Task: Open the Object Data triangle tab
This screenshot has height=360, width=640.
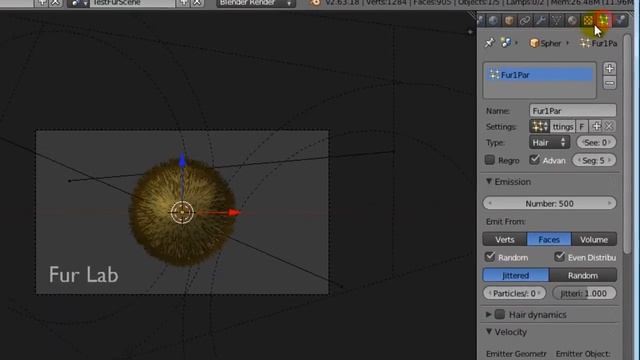Action: tap(556, 20)
